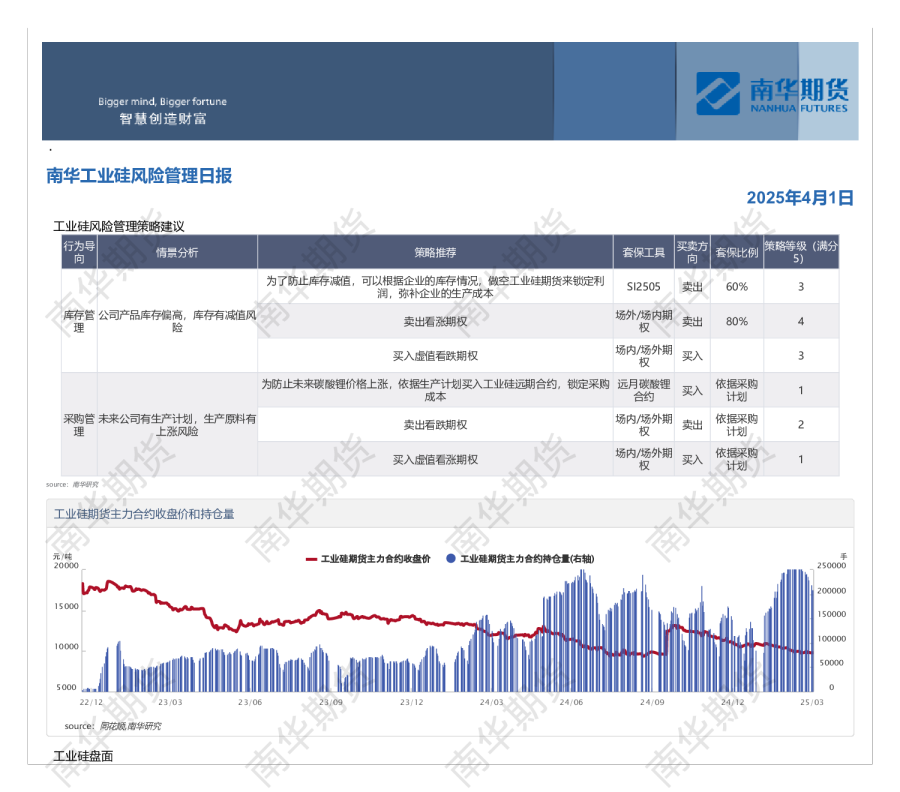This screenshot has height=792, width=900.
Task: Click the 策略推荐 column header
Action: click(x=435, y=253)
